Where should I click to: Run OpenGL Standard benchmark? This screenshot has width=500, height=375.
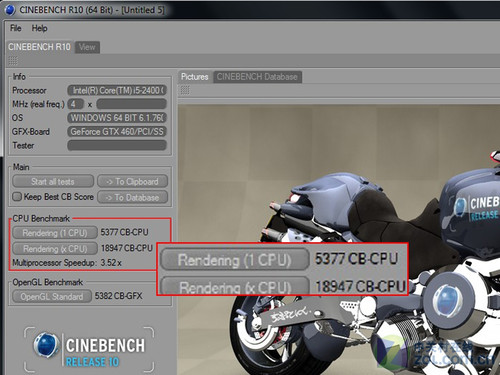[x=52, y=296]
